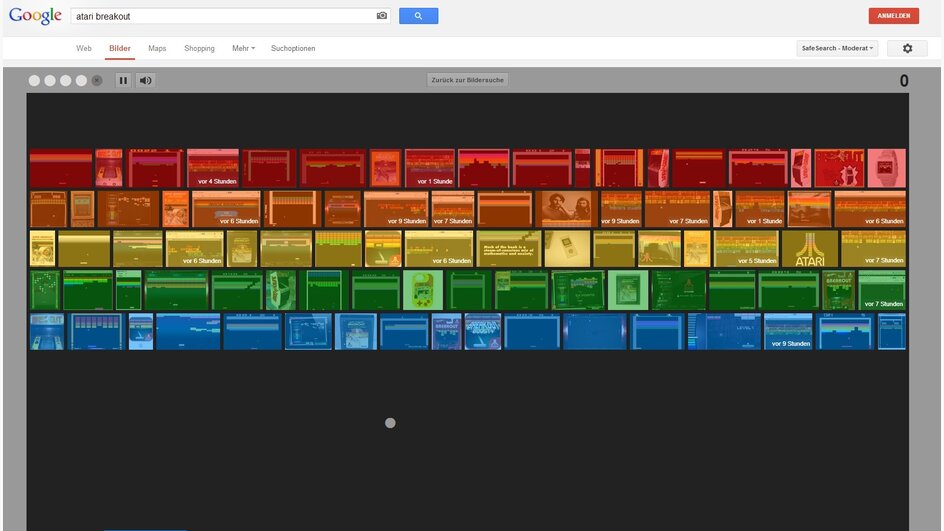Click the blue magnifier search button
The width and height of the screenshot is (944, 531).
tap(418, 16)
